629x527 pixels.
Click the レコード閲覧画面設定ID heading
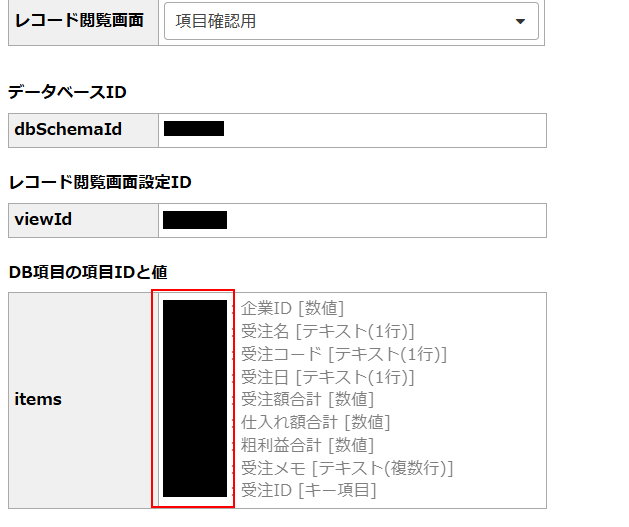click(x=100, y=182)
